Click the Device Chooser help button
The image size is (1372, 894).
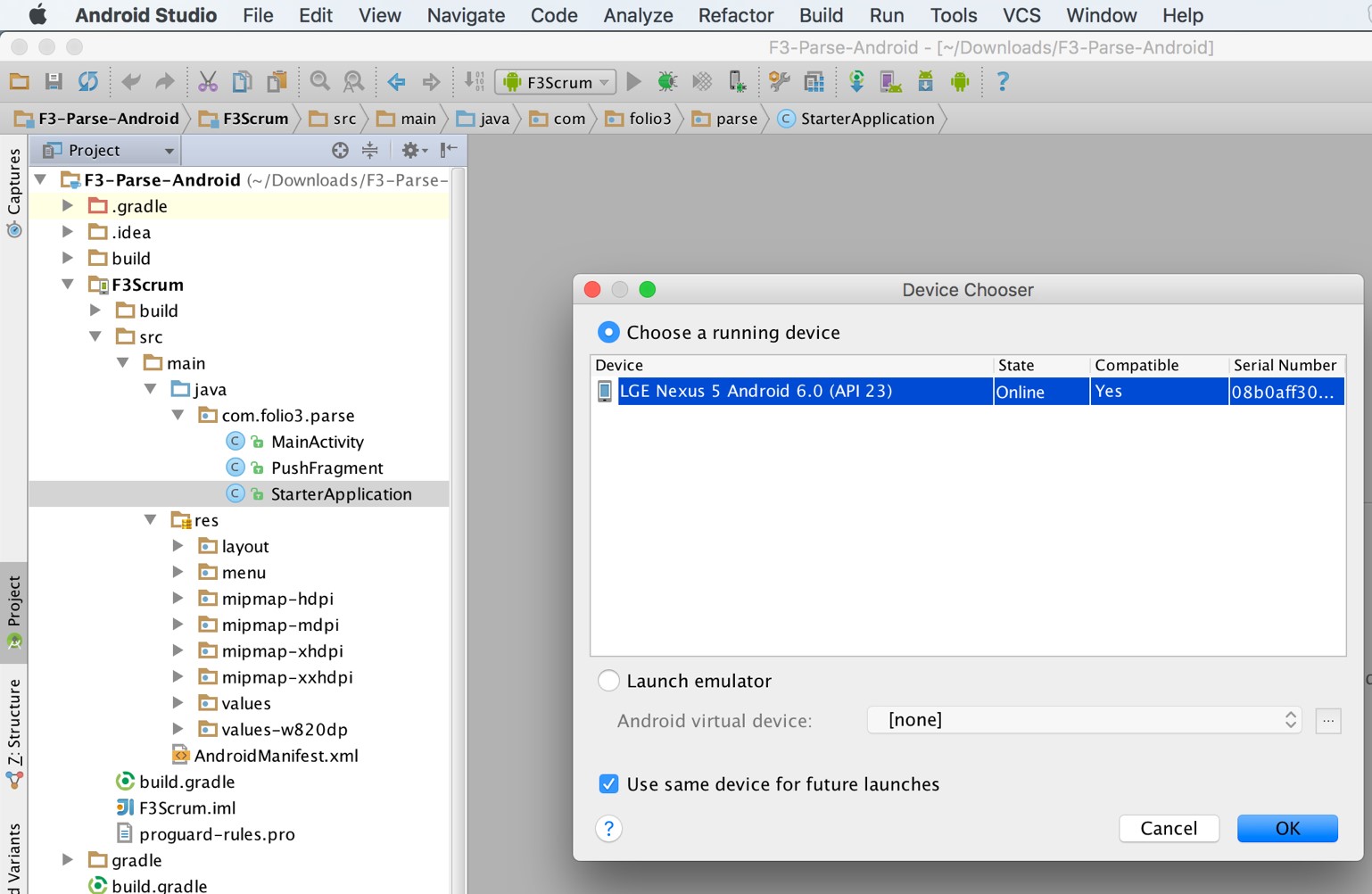(x=608, y=829)
